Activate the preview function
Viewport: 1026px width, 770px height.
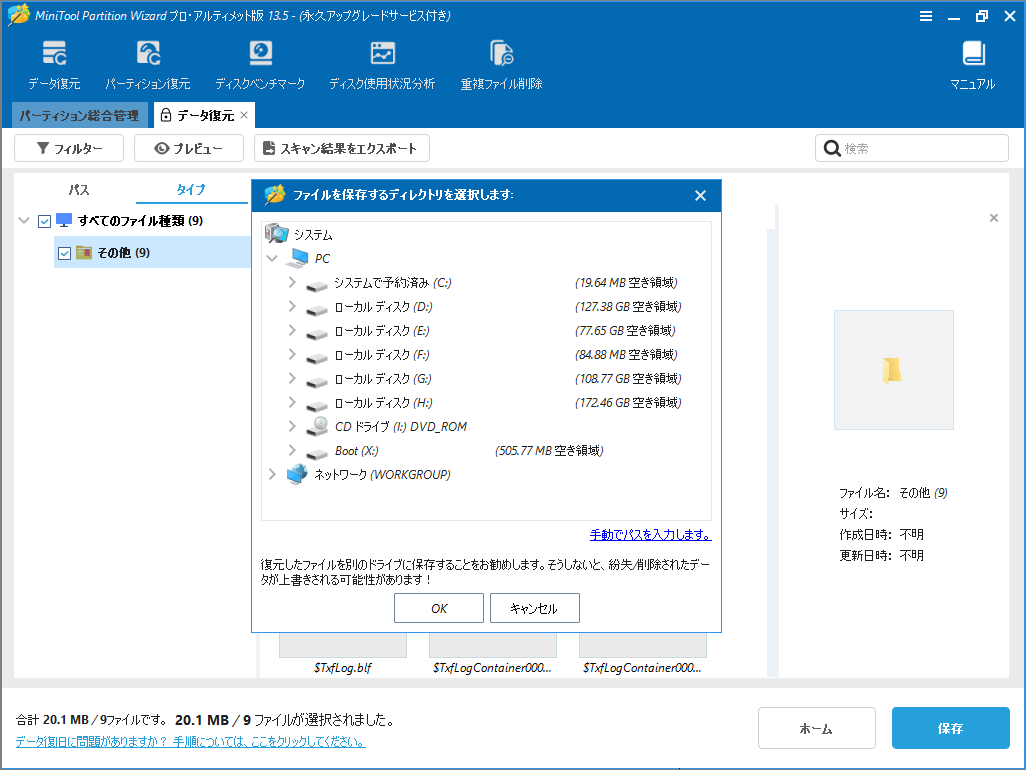tap(188, 147)
